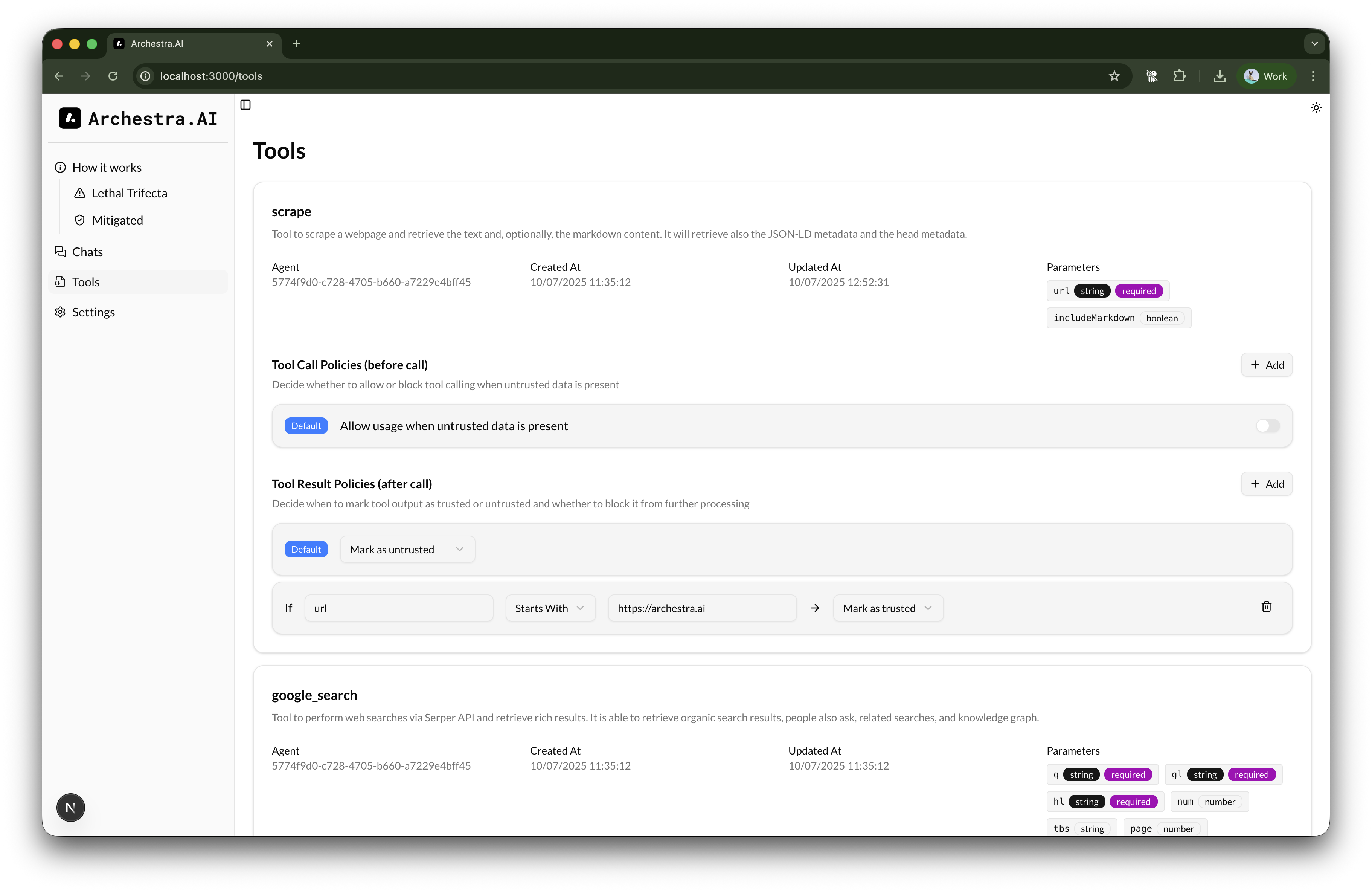Click the url parameter input field

pyautogui.click(x=398, y=608)
